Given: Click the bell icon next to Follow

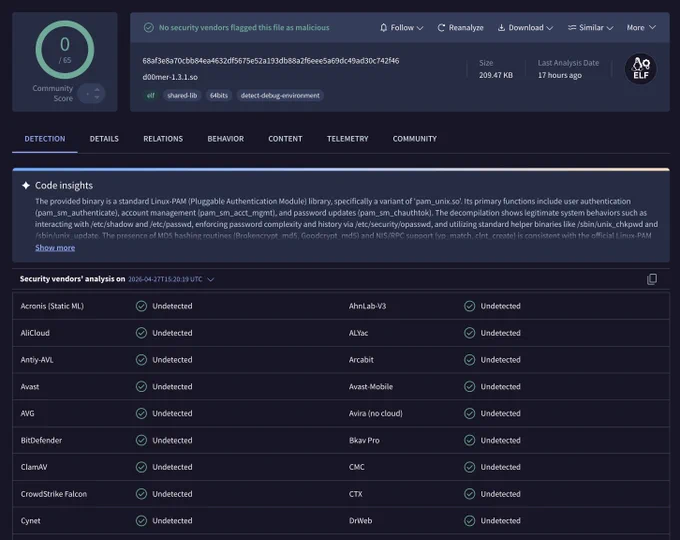Looking at the screenshot, I should click(x=383, y=28).
